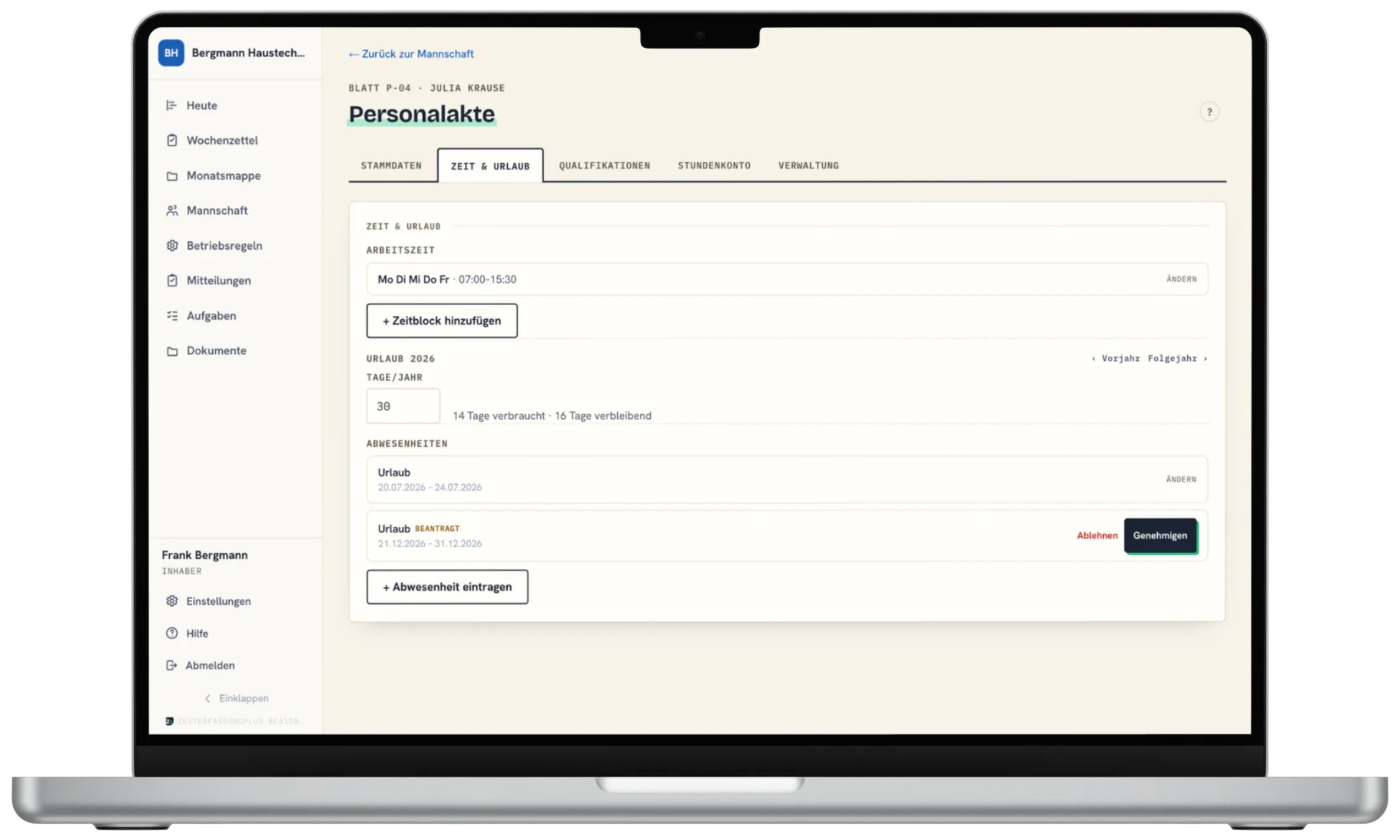The image size is (1400, 840).
Task: Reject vacation request with Ablehnen
Action: [1097, 535]
